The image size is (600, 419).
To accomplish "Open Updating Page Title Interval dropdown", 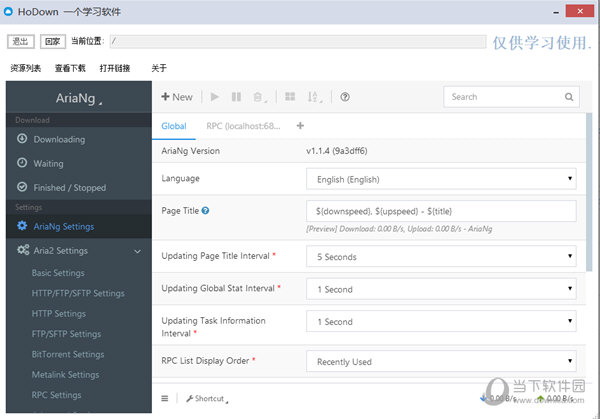I will [x=441, y=256].
